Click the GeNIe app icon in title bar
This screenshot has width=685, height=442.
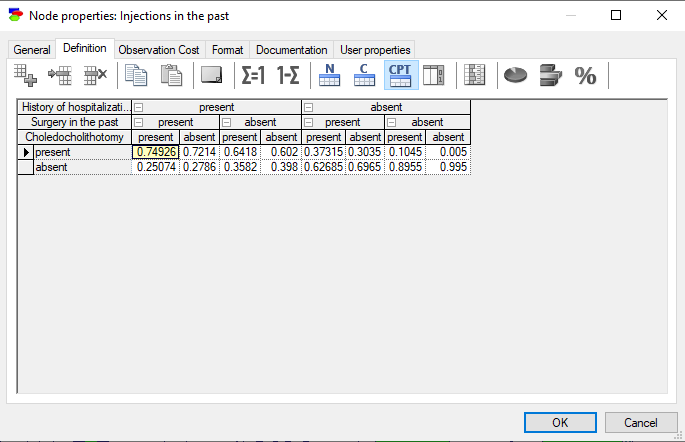[15, 15]
